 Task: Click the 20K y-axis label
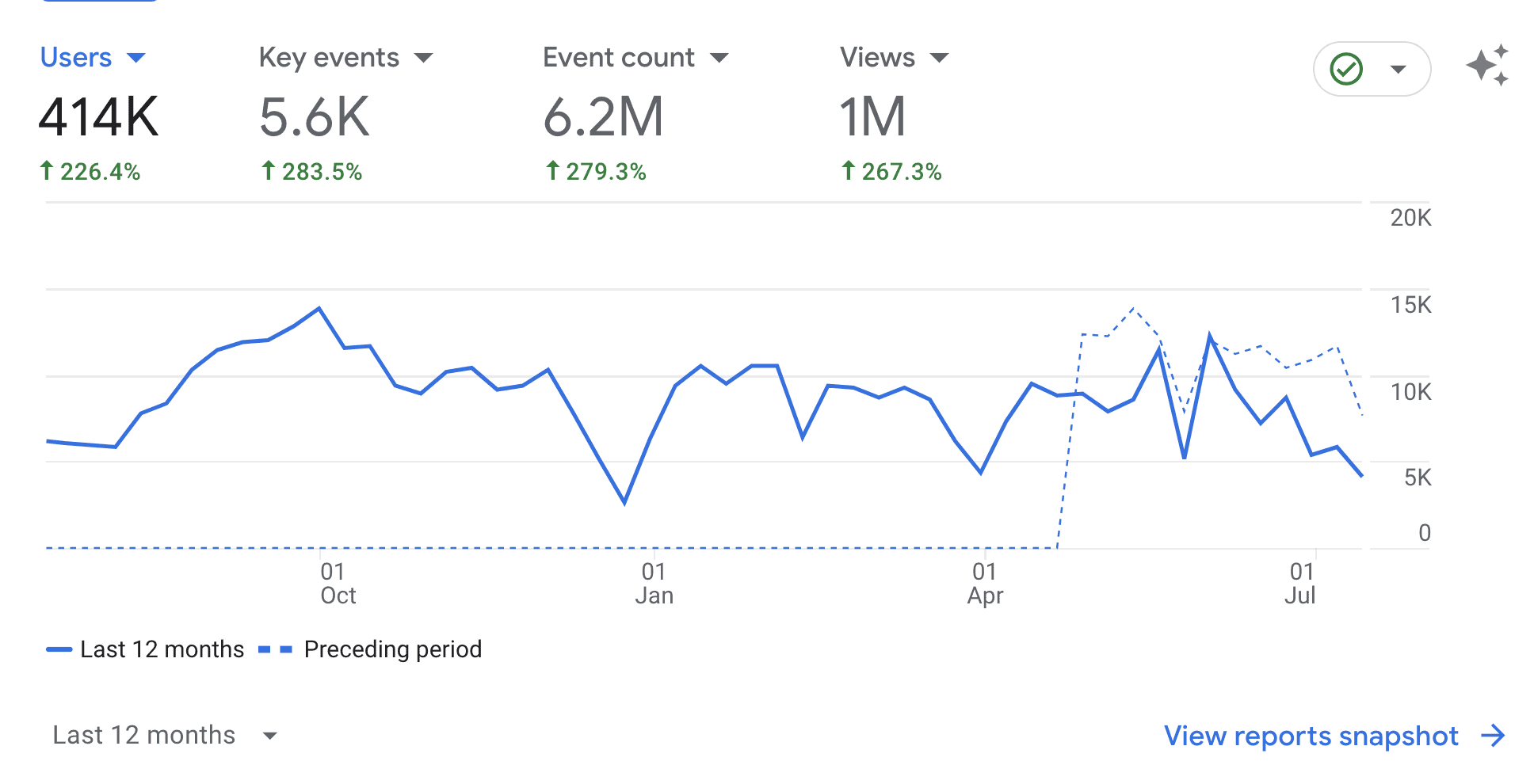[1410, 218]
